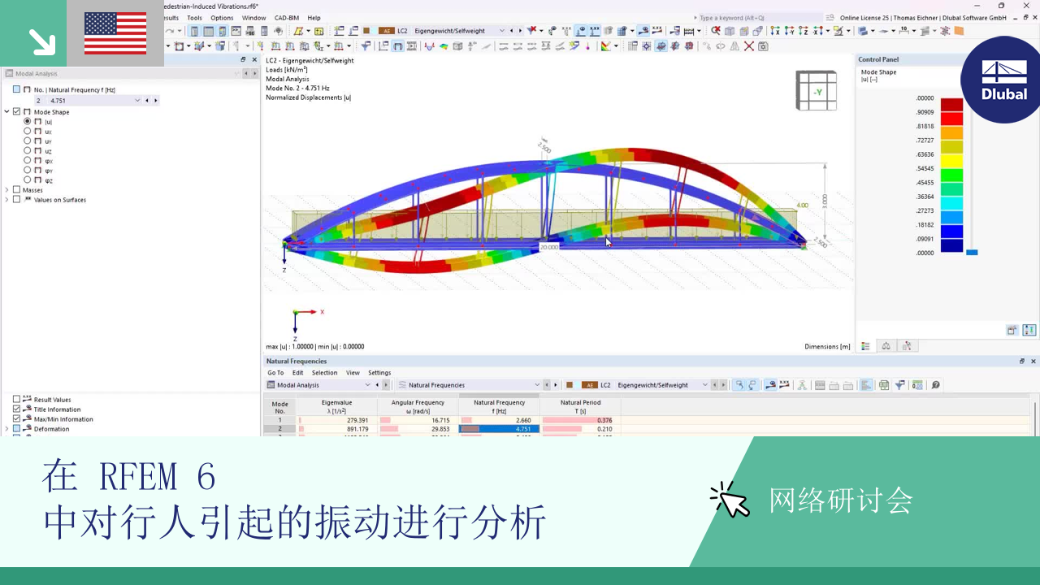The image size is (1040, 585).
Task: Select the ux mode shape radio button
Action: [27, 131]
